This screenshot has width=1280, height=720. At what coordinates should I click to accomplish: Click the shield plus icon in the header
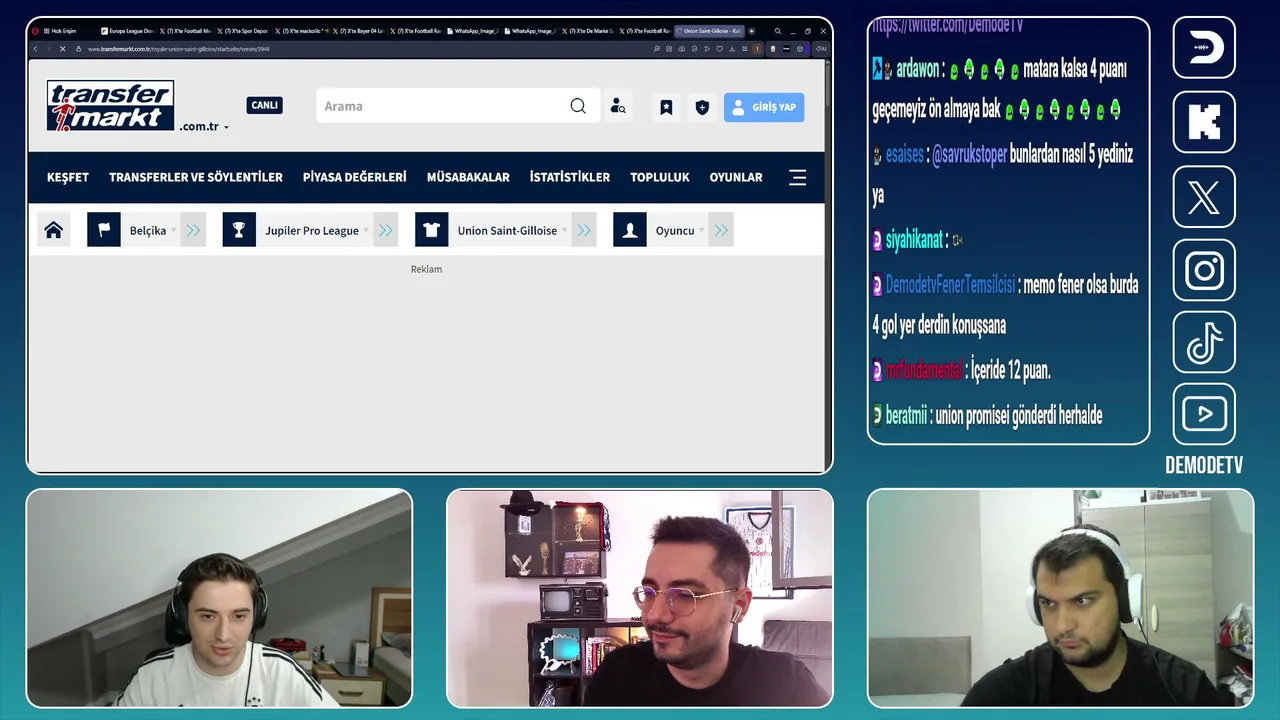(x=702, y=107)
